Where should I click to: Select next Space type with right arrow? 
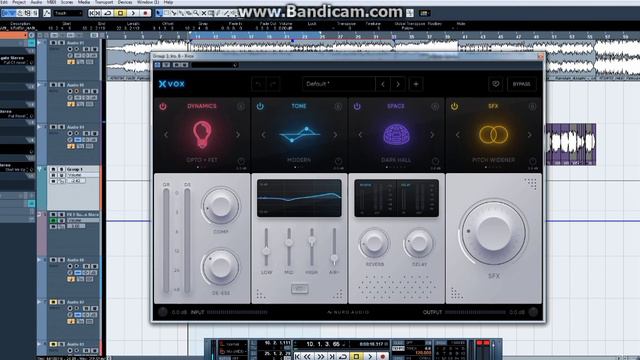(x=432, y=134)
